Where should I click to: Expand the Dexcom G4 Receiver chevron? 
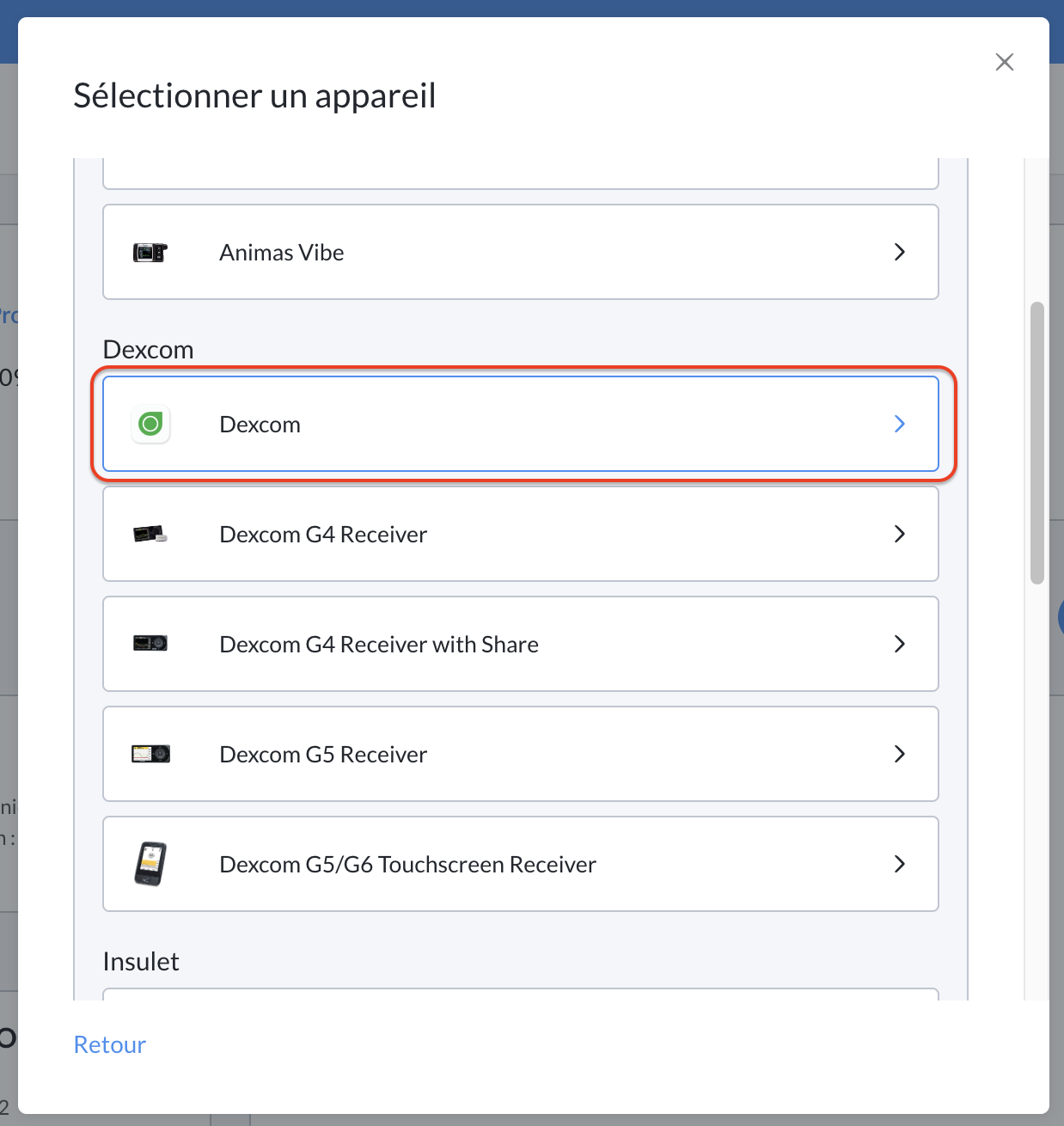[x=900, y=534]
